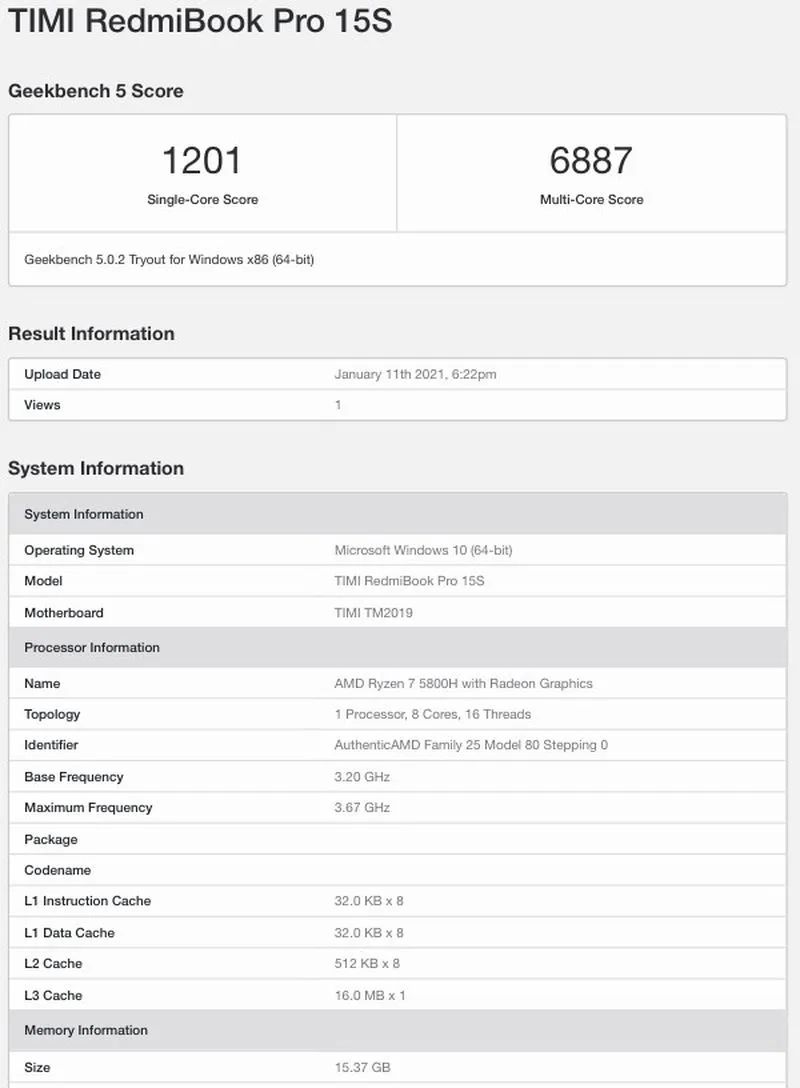800x1088 pixels.
Task: Click the "Model" row label
Action: [43, 581]
